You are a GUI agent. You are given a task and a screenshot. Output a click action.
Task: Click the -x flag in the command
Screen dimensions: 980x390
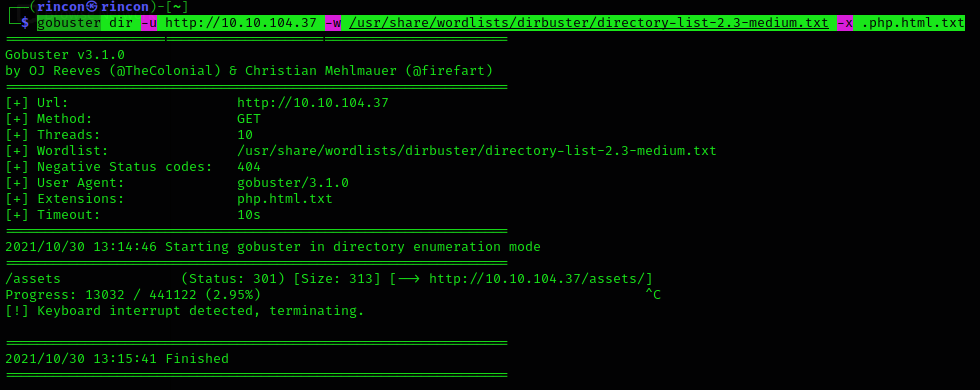[x=845, y=23]
